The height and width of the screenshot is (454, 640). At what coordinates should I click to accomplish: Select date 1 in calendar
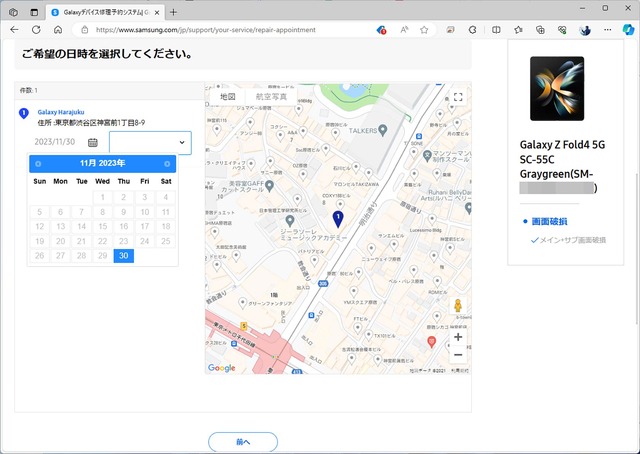(x=102, y=197)
